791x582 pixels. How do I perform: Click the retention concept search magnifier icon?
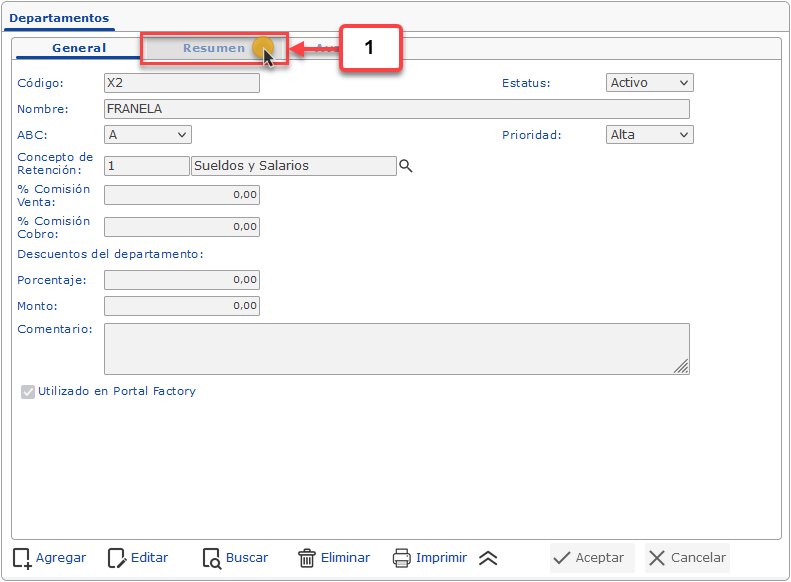406,166
